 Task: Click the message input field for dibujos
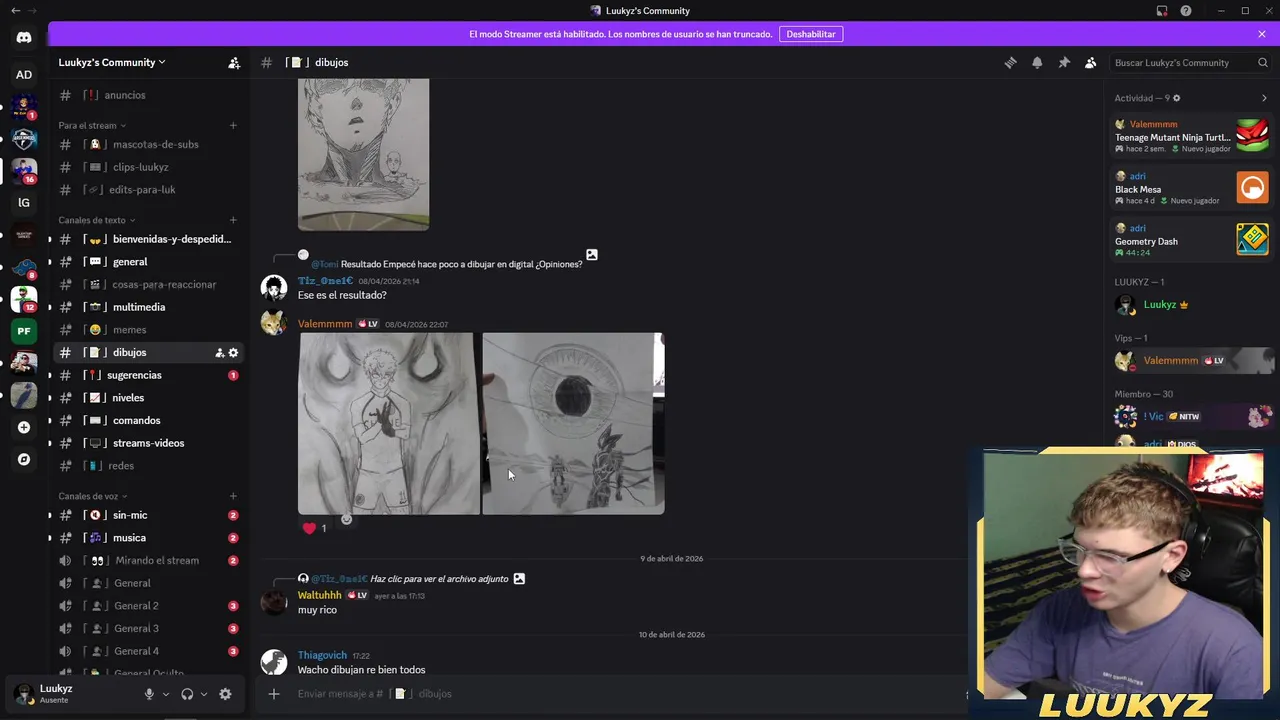coord(620,694)
